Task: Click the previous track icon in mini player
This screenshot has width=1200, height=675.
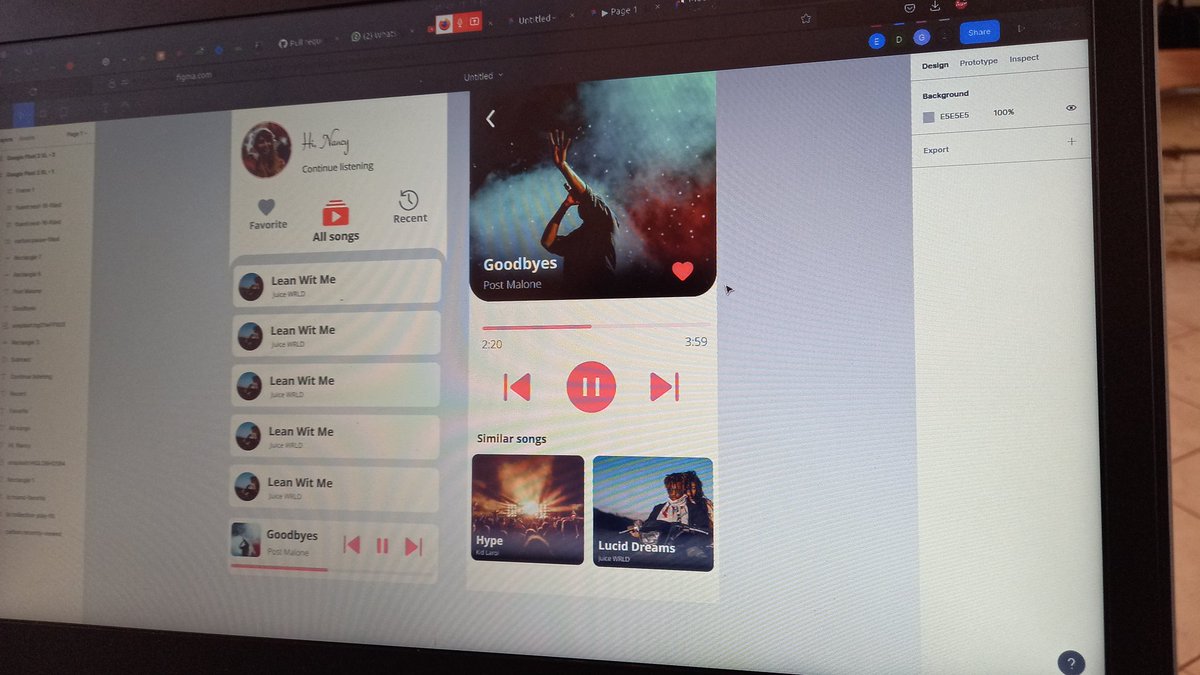Action: (351, 545)
